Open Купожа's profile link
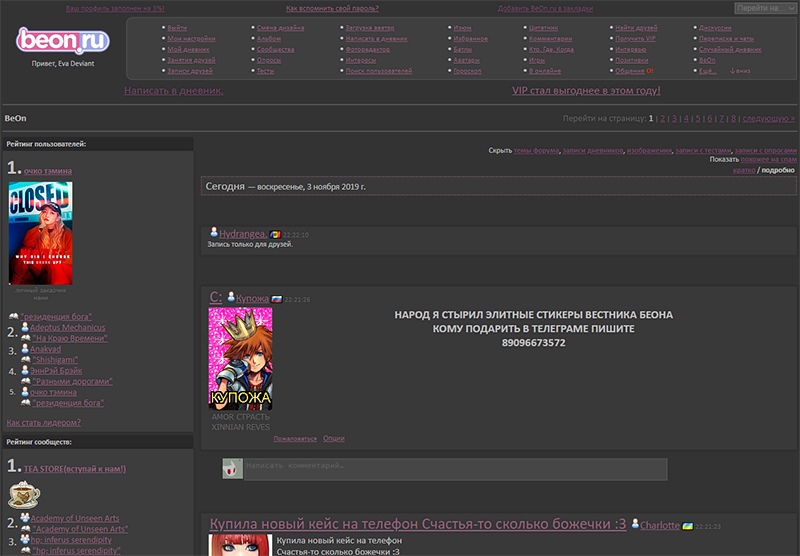Image resolution: width=800 pixels, height=556 pixels. tap(252, 298)
